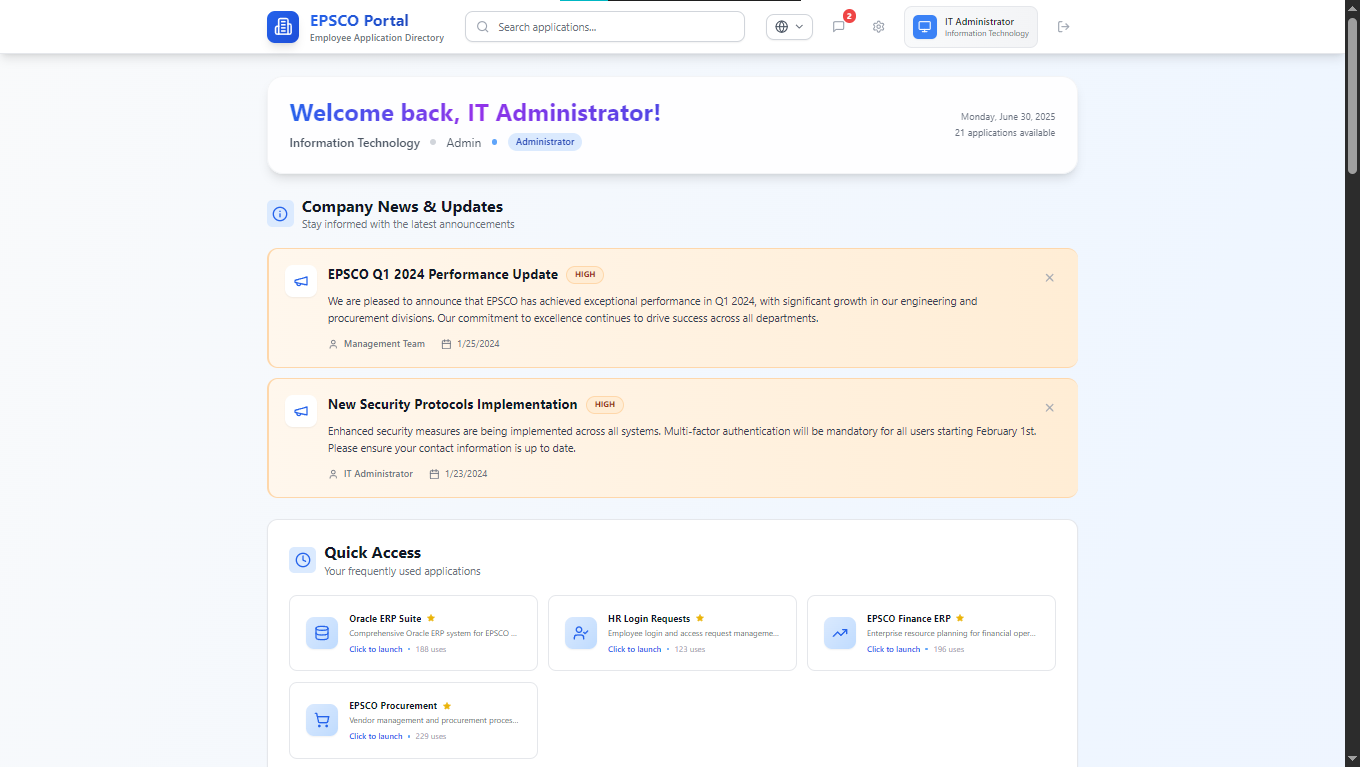Click the EPSCO Portal building logo icon
The height and width of the screenshot is (767, 1360).
pos(283,27)
